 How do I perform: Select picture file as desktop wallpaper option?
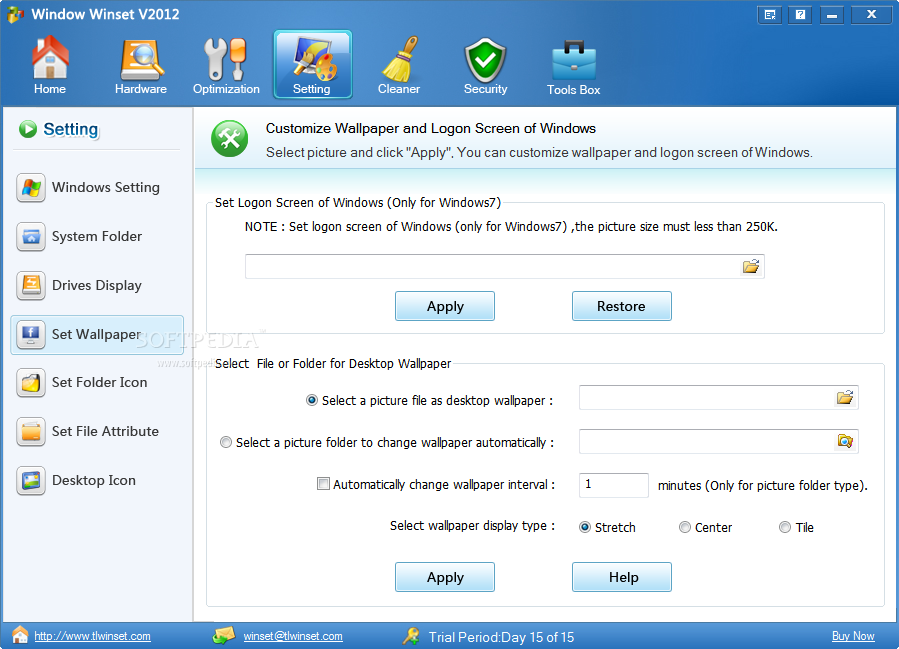312,400
